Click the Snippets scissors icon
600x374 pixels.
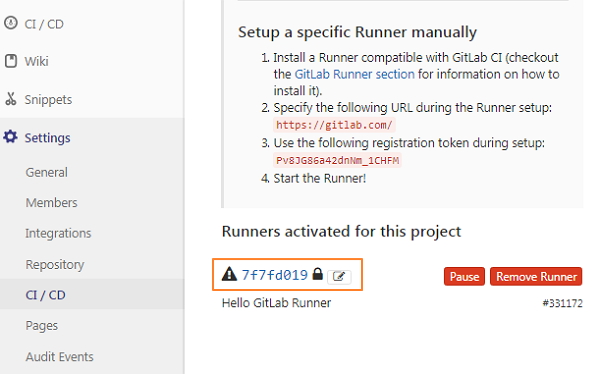click(x=11, y=99)
